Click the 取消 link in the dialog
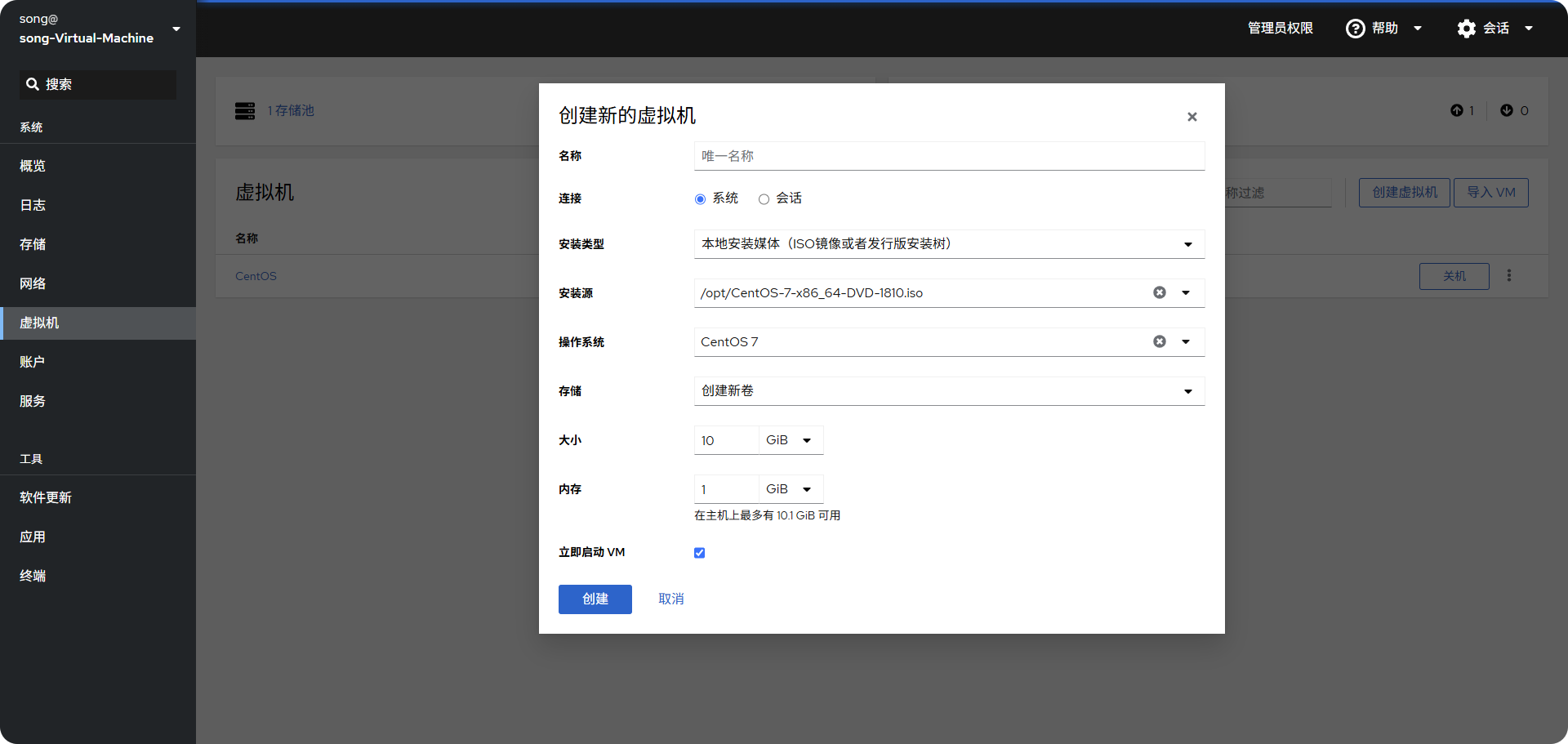The height and width of the screenshot is (744, 1568). (x=671, y=599)
